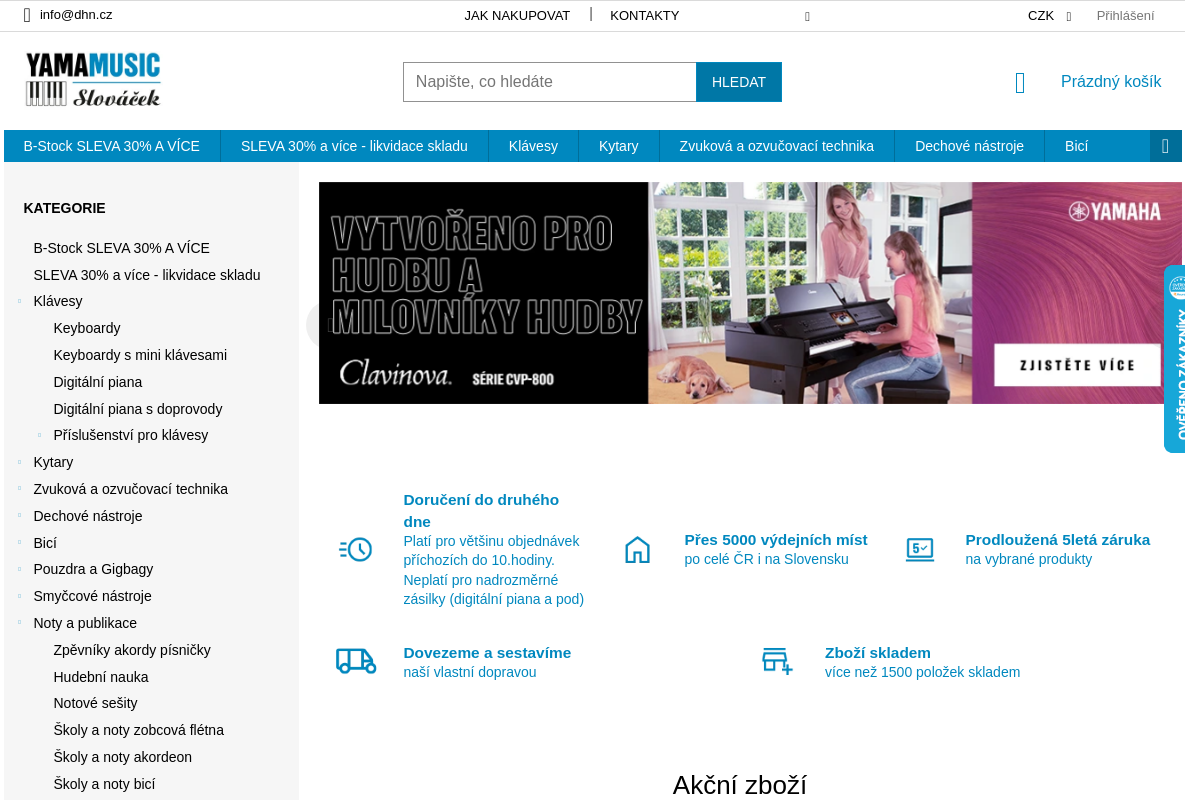1200x800 pixels.
Task: Open Zvuková a ozvučovací technika top menu
Action: [x=777, y=146]
